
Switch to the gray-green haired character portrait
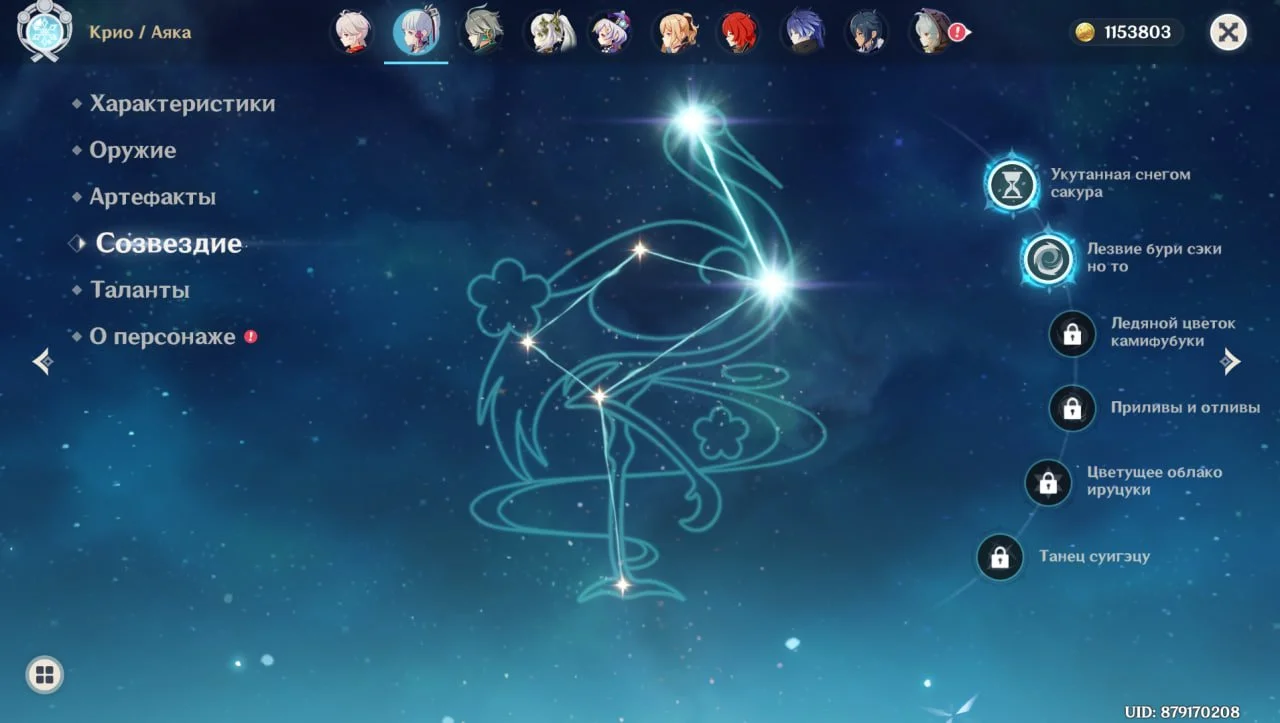click(481, 32)
